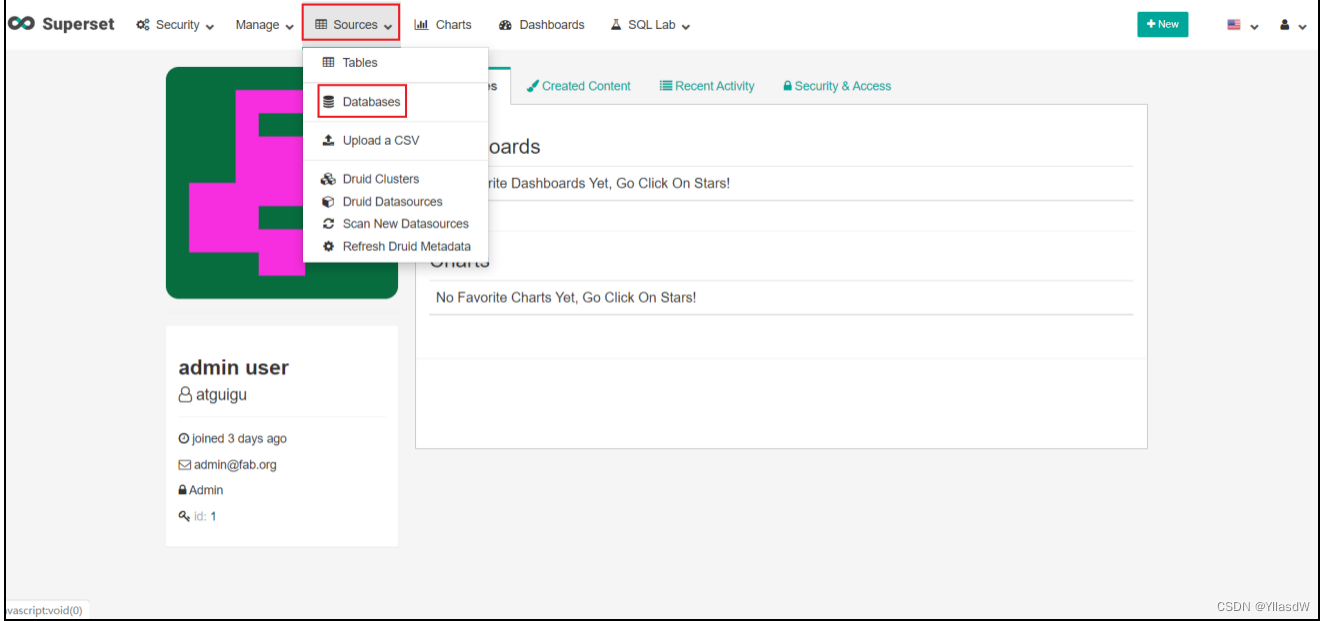Click the gears icon beside Security

point(143,25)
